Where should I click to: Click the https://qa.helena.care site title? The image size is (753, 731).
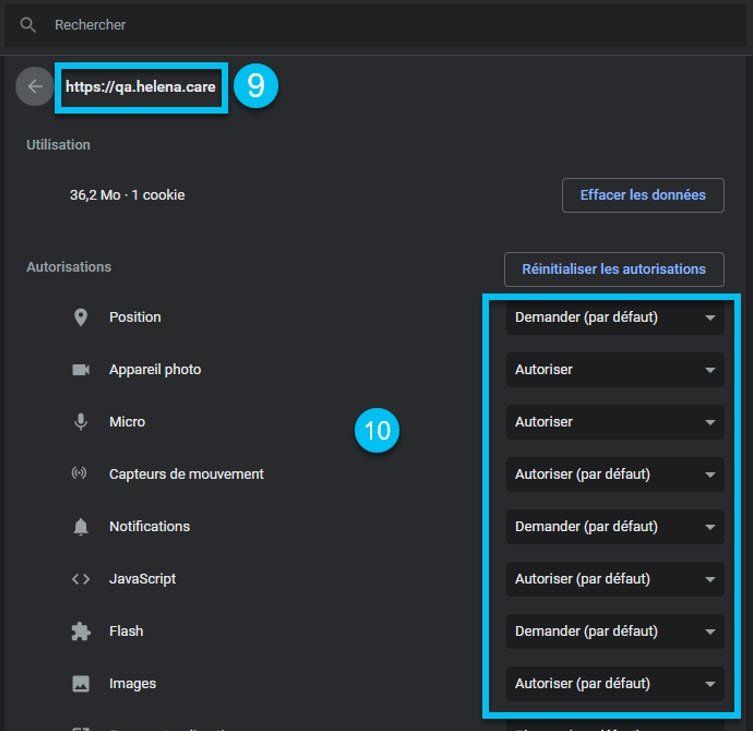(x=141, y=87)
